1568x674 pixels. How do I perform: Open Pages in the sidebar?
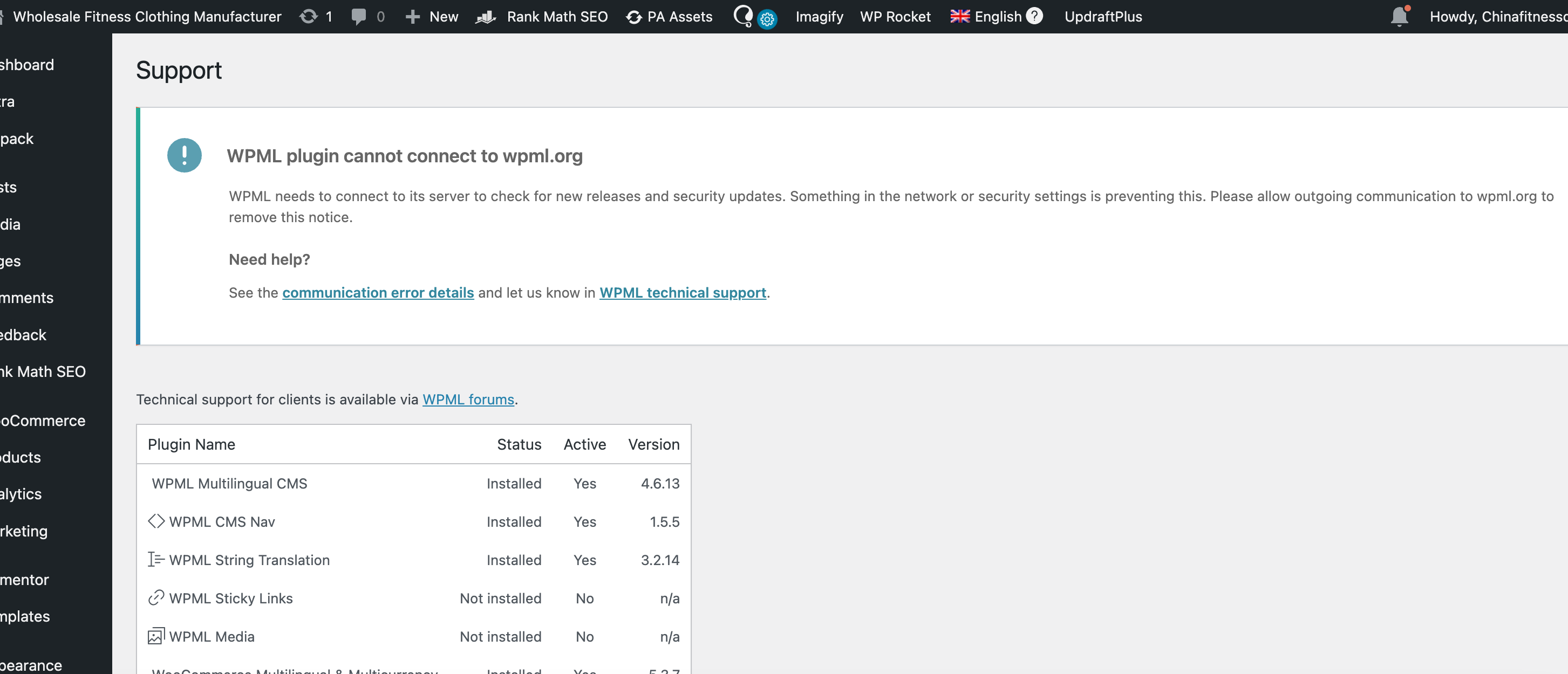10,261
